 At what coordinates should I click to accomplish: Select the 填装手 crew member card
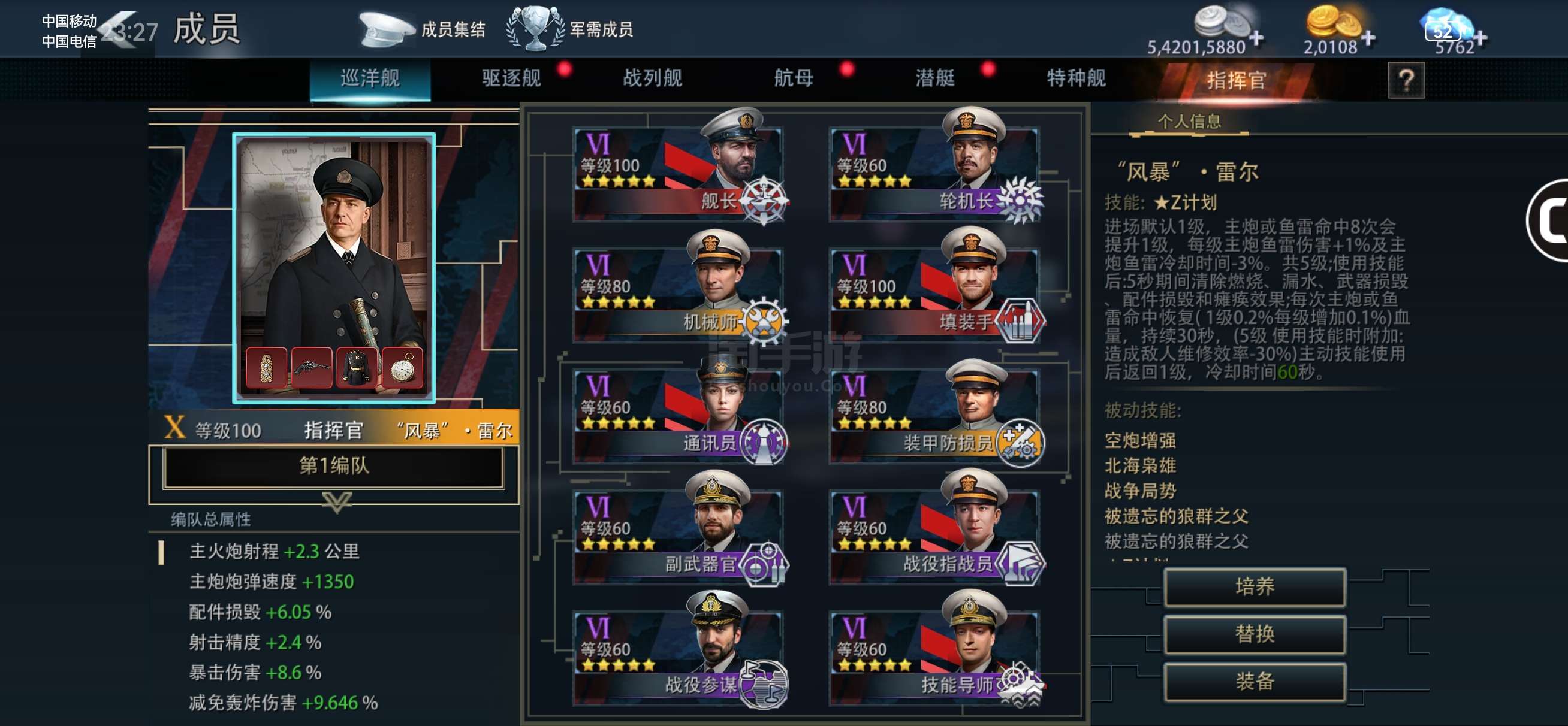[935, 288]
